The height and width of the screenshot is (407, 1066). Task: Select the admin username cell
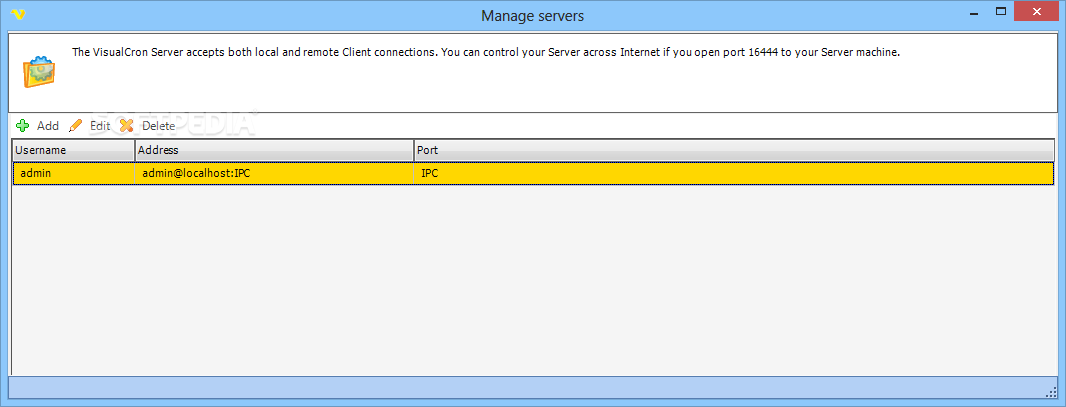[x=74, y=173]
